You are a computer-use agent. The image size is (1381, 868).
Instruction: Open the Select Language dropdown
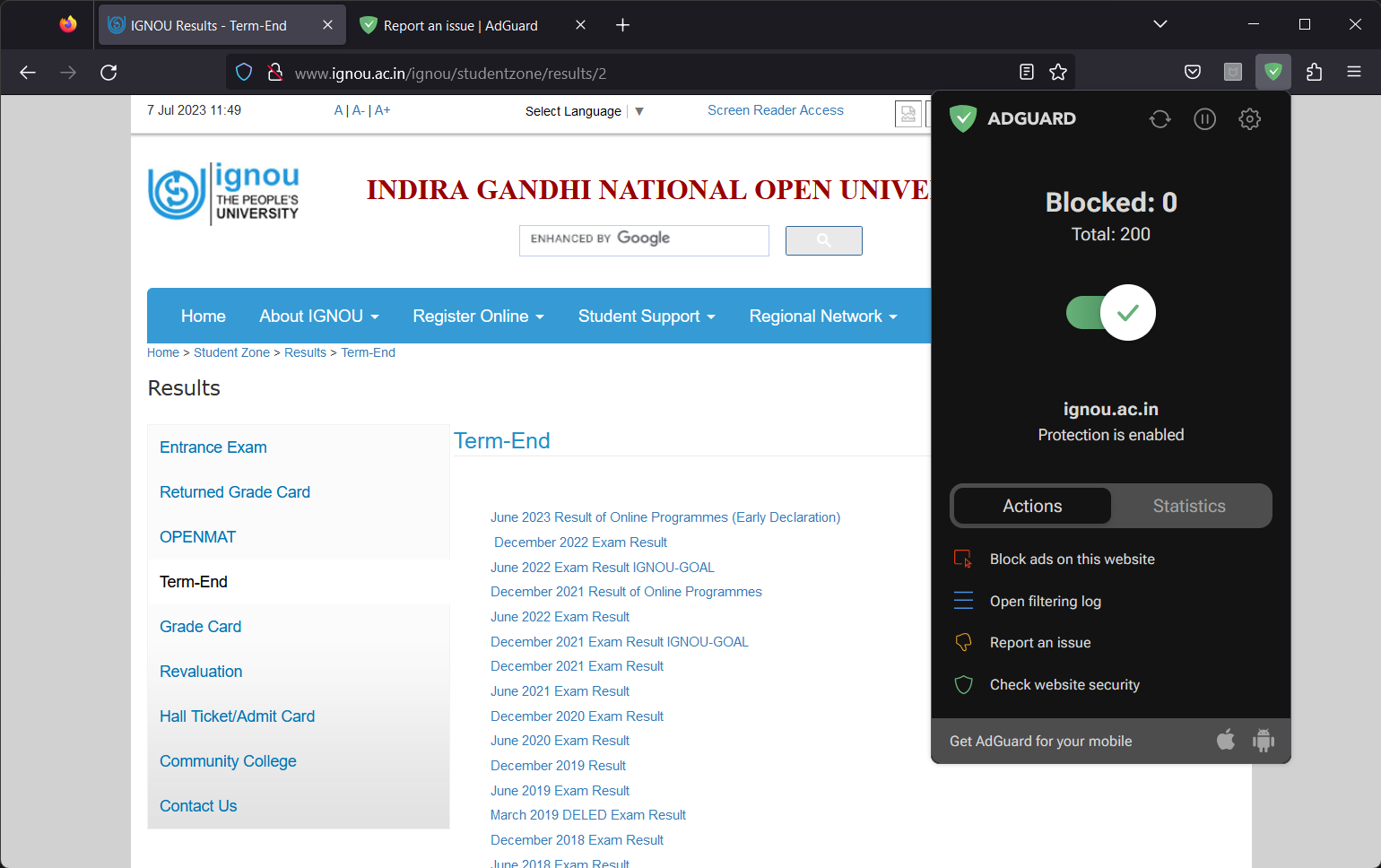[584, 110]
